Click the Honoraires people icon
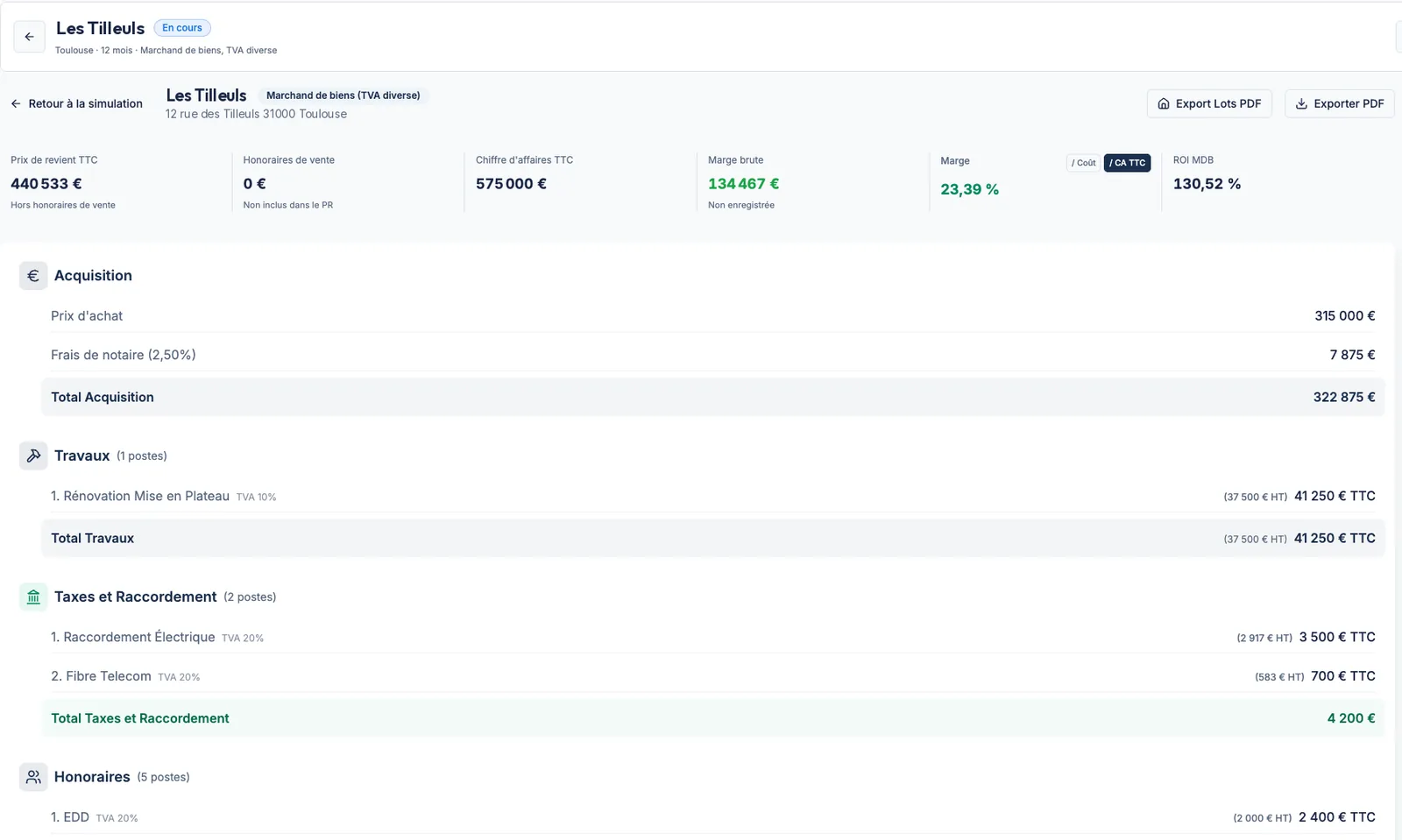 [x=33, y=777]
